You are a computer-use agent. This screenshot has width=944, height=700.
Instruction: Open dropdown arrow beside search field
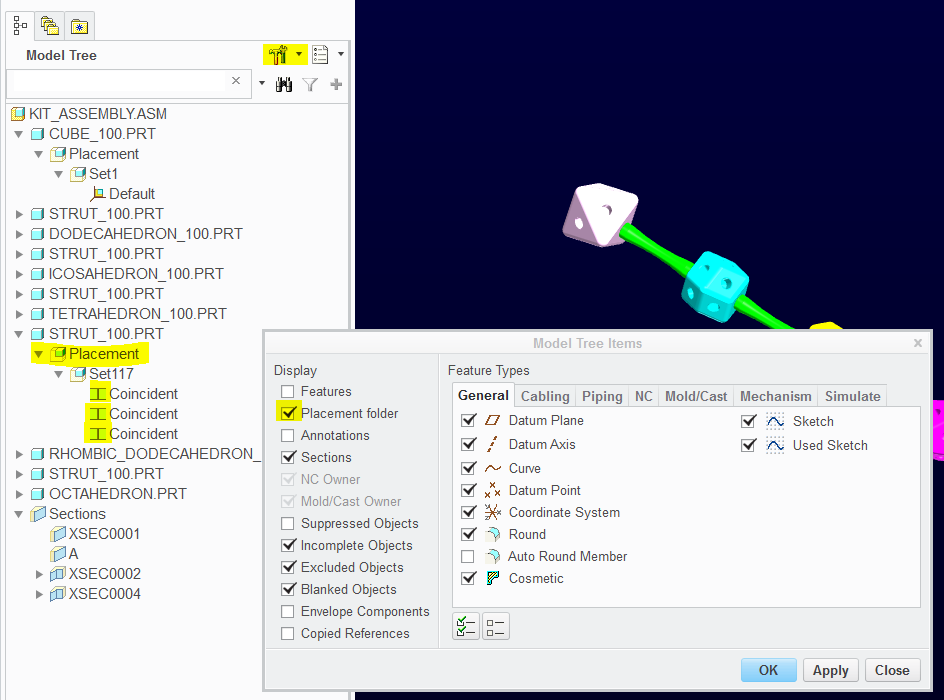[262, 83]
